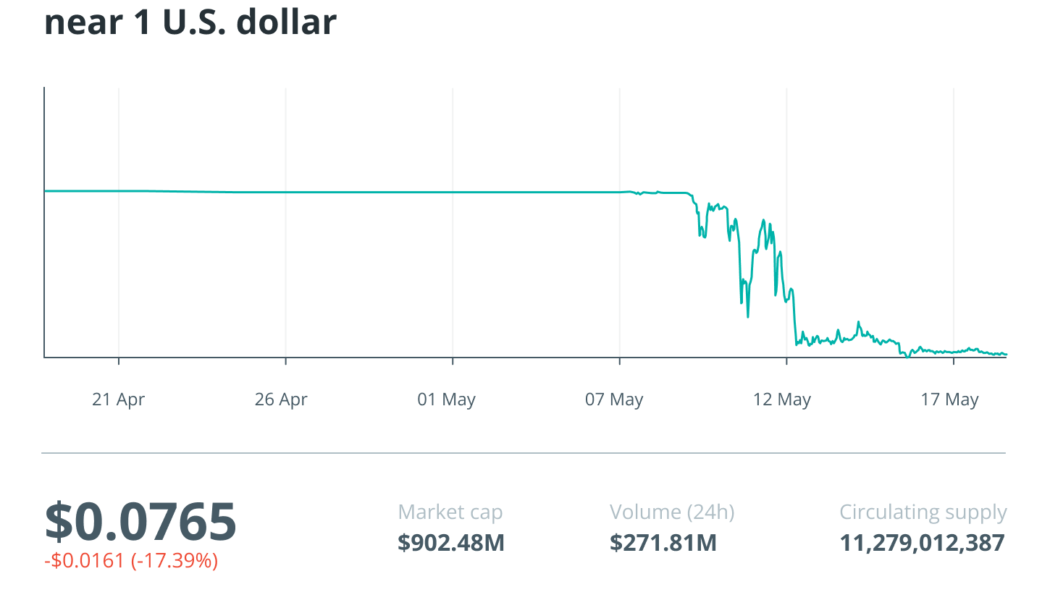Click the 17 May axis label

point(949,400)
